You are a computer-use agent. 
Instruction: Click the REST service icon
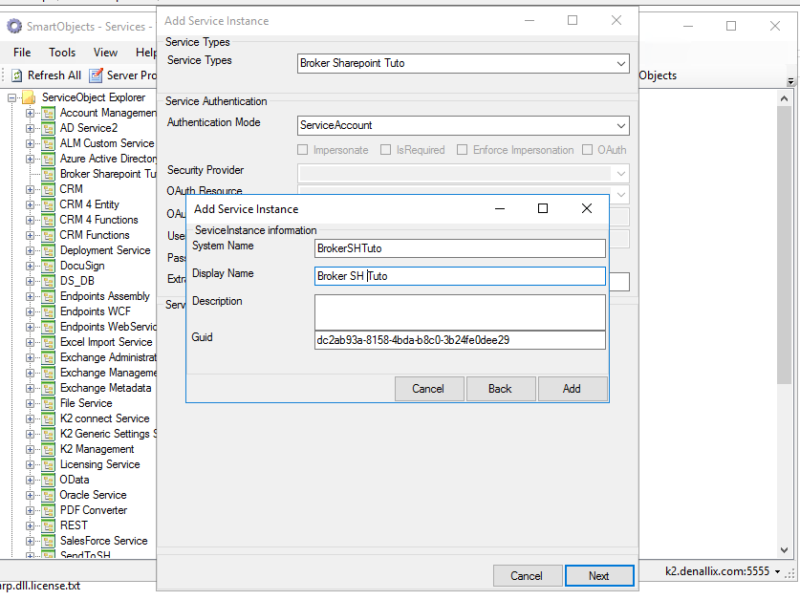point(48,525)
